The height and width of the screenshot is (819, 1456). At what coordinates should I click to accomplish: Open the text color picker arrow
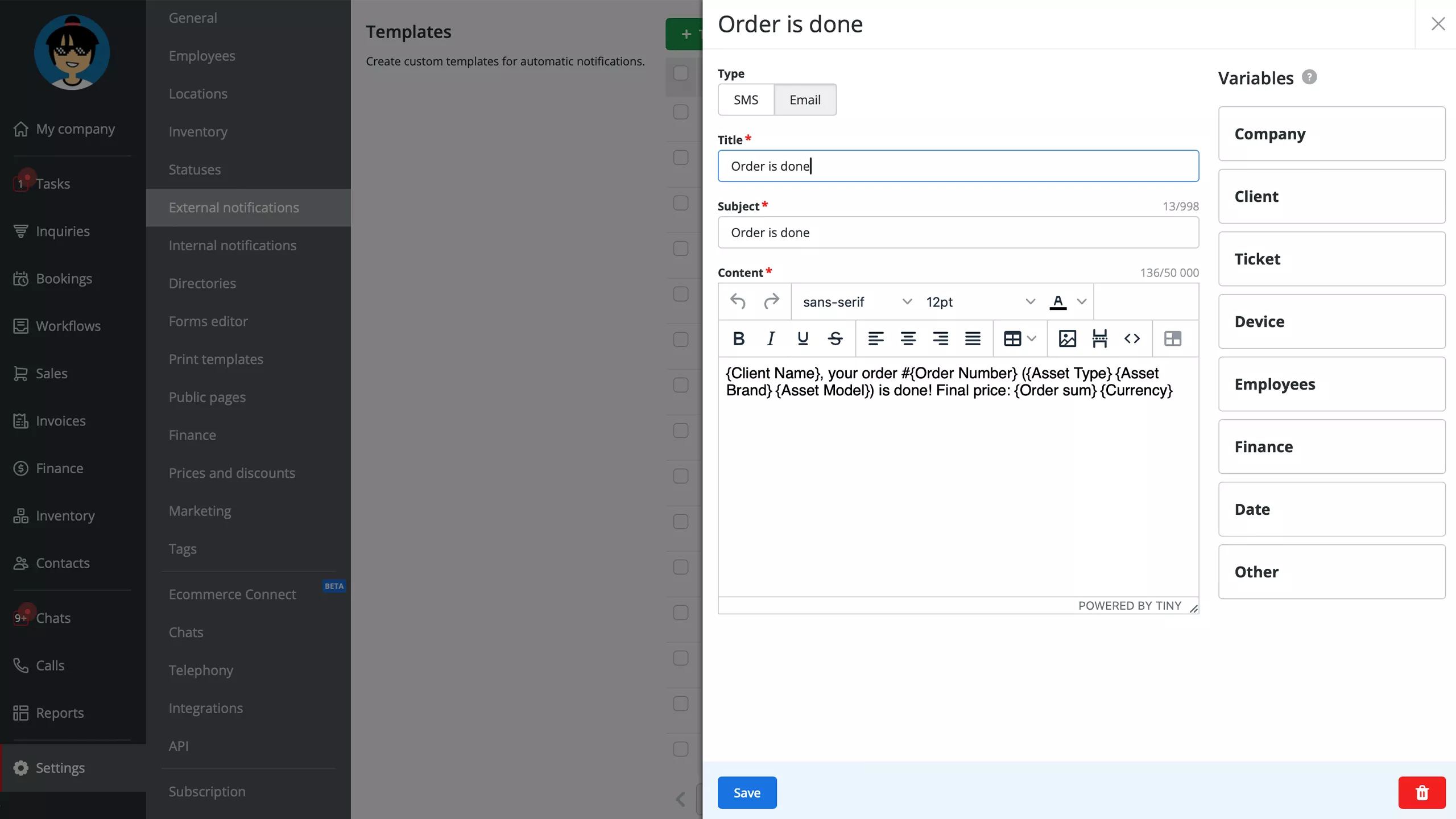pyautogui.click(x=1082, y=301)
